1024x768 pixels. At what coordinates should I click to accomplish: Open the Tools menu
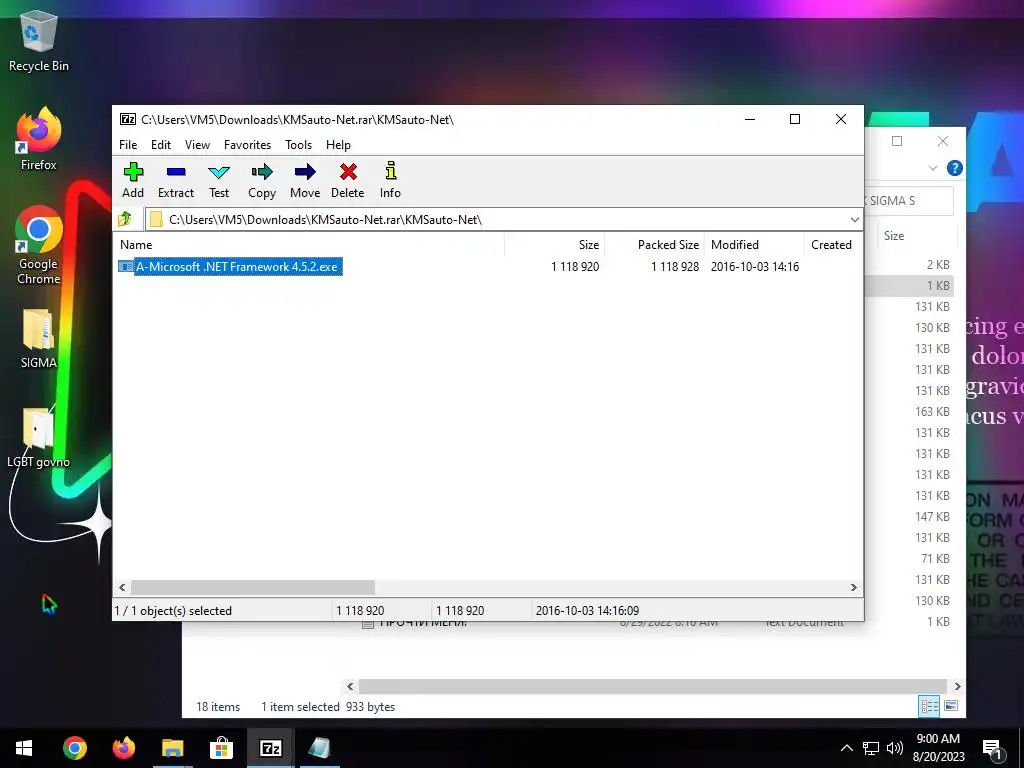coord(298,145)
